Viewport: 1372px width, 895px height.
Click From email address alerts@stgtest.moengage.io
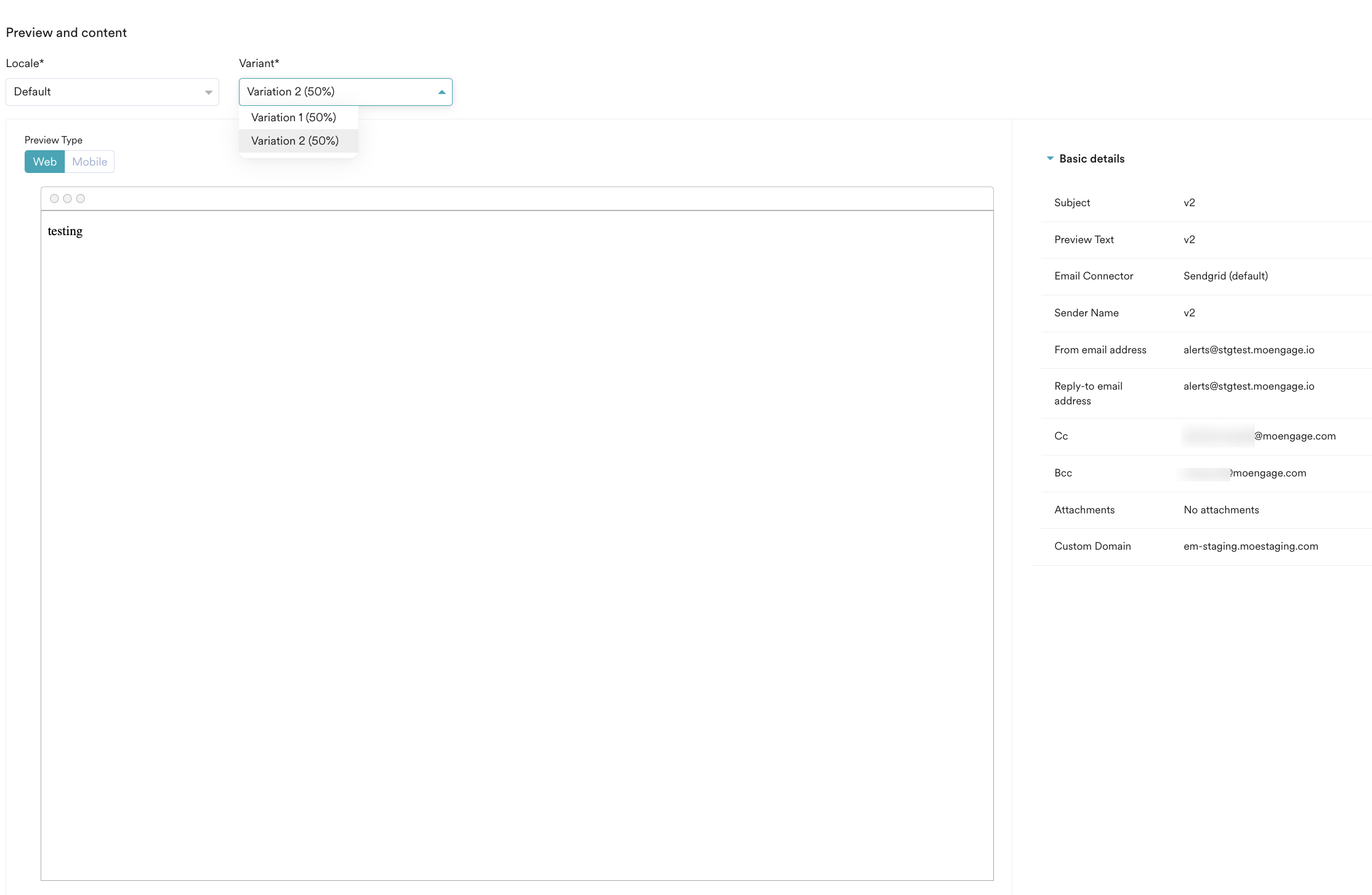[x=1248, y=350]
